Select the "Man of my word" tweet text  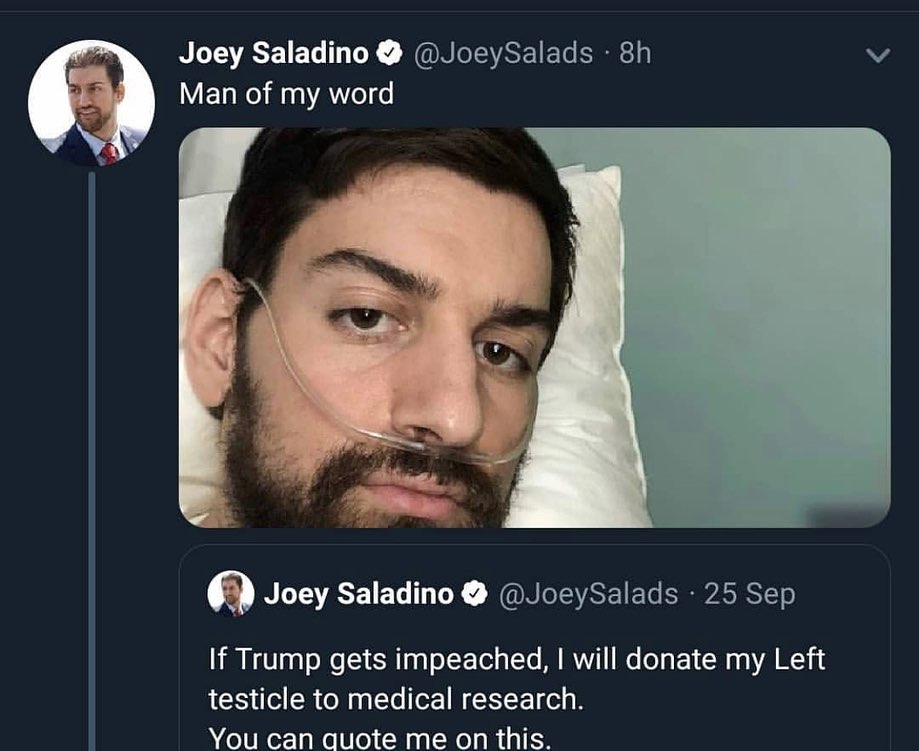[x=286, y=94]
